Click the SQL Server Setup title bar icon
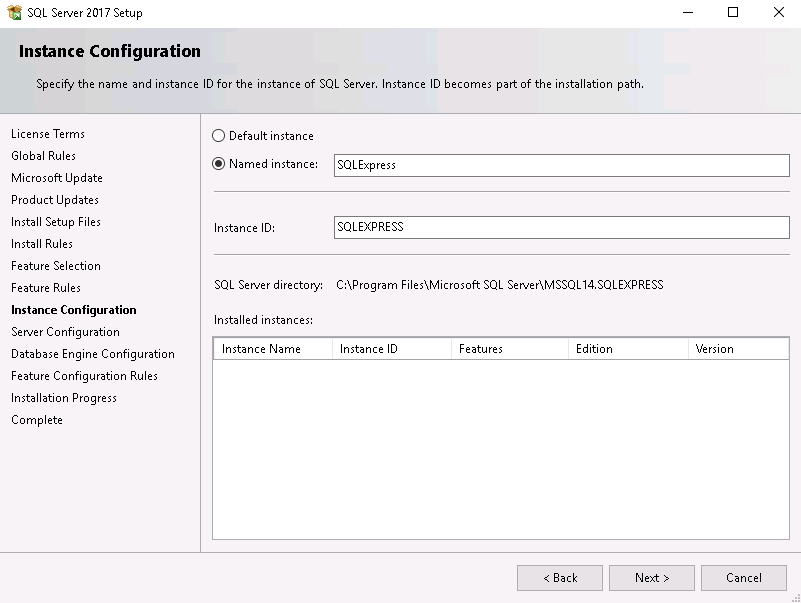Screen dimensions: 801x603 [x=14, y=12]
